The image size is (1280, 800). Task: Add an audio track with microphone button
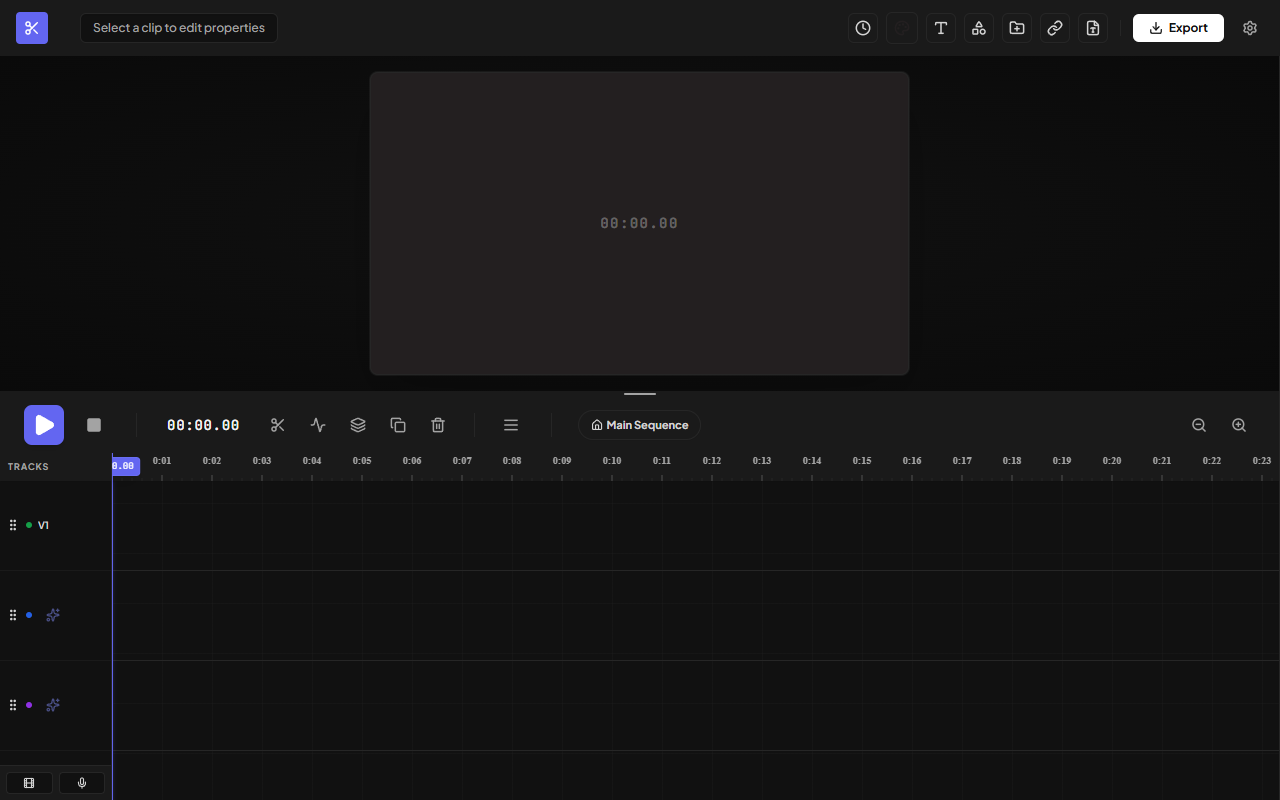[x=82, y=783]
